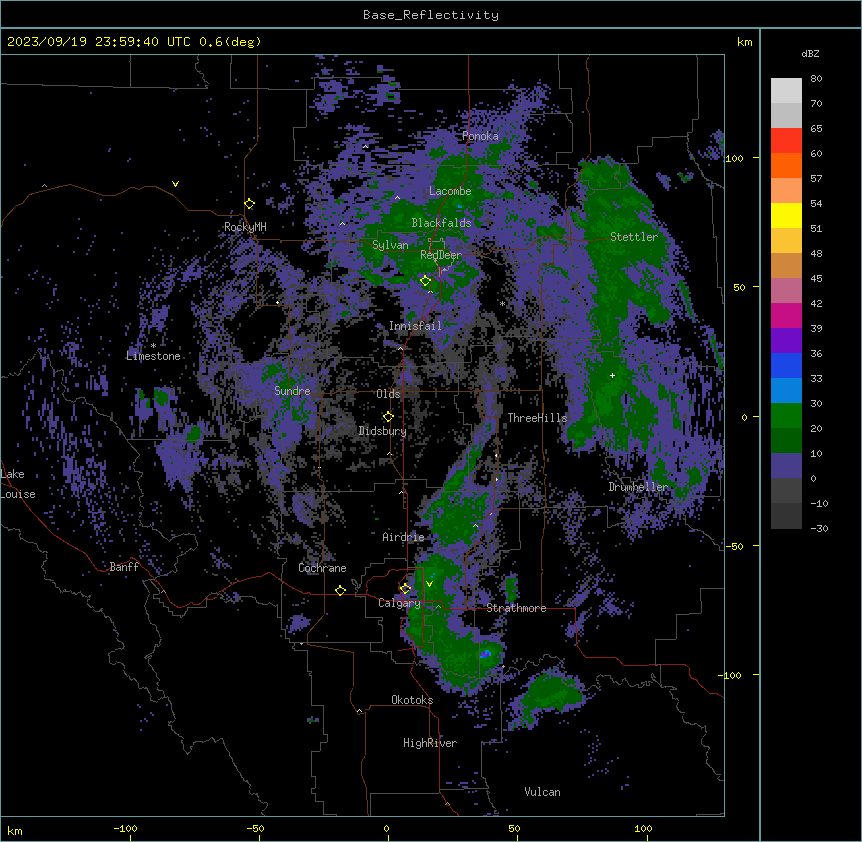Select the Okotoks city label
The width and height of the screenshot is (862, 842).
tap(412, 700)
